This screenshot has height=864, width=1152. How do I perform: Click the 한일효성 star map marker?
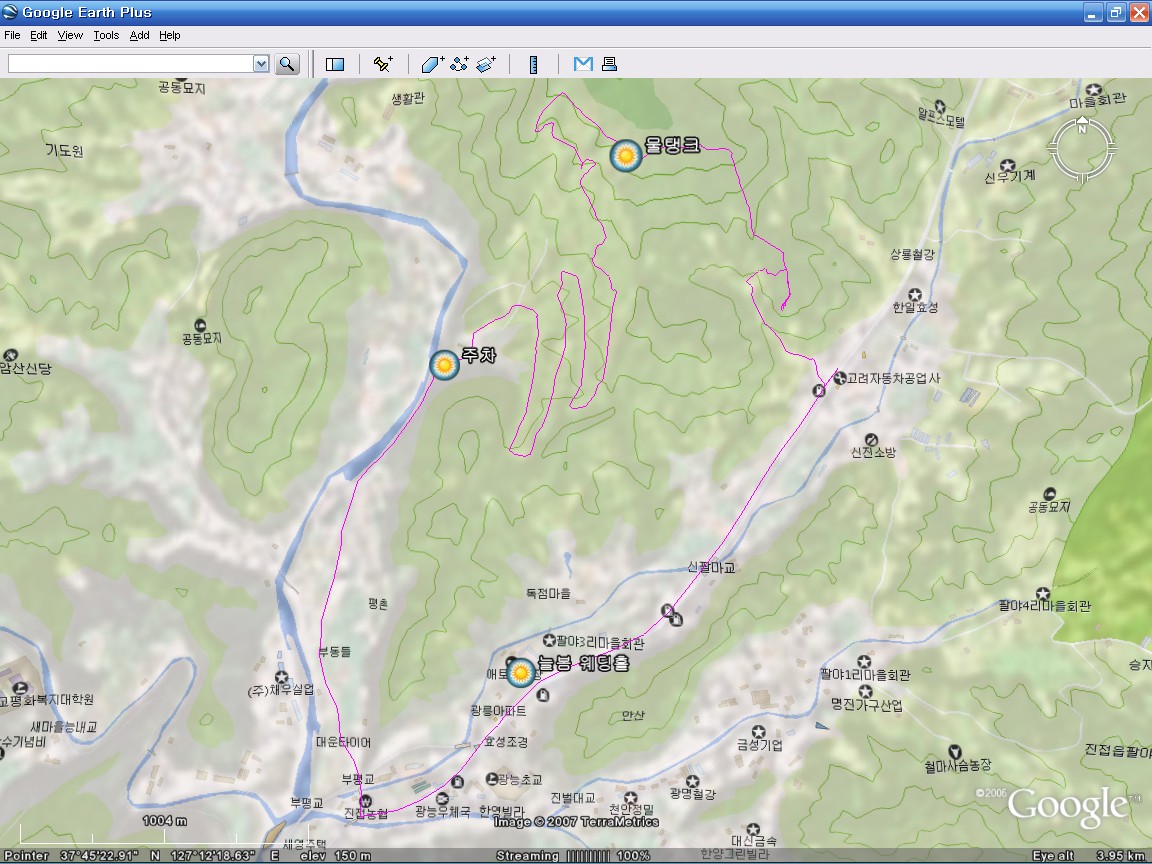[x=915, y=295]
